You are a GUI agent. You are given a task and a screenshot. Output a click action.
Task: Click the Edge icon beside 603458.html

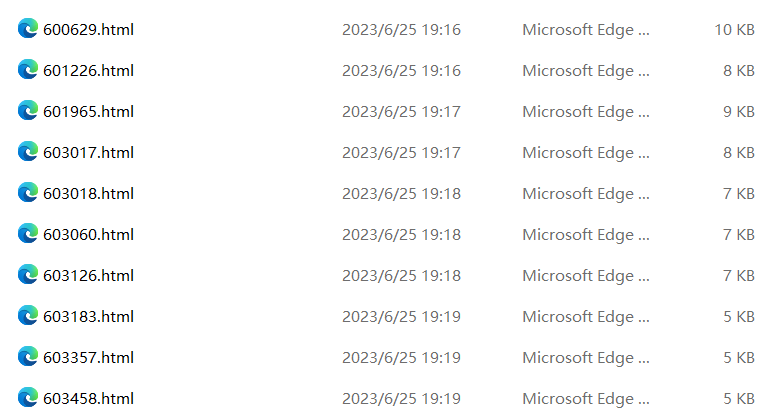point(28,398)
